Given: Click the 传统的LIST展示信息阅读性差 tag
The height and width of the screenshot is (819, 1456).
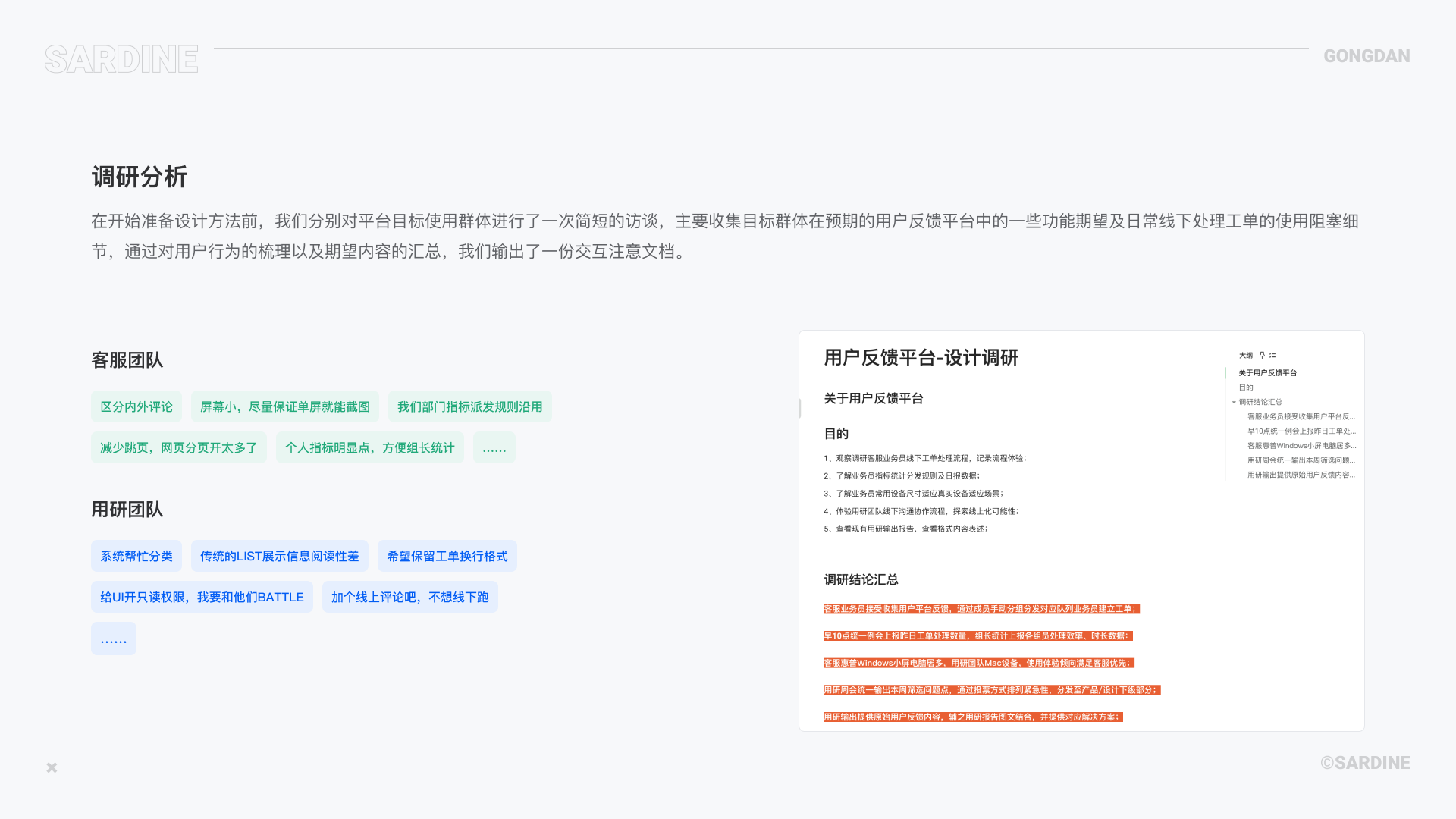Looking at the screenshot, I should 280,556.
